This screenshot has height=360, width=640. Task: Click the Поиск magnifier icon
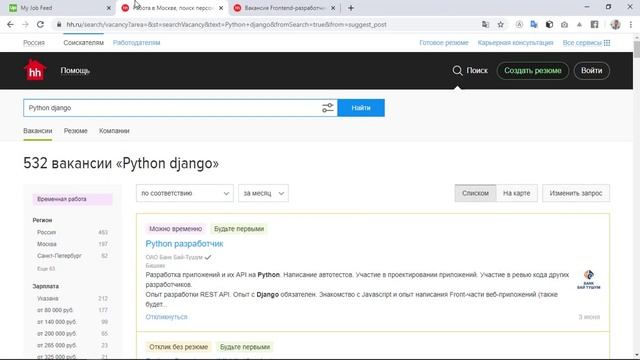click(x=457, y=71)
